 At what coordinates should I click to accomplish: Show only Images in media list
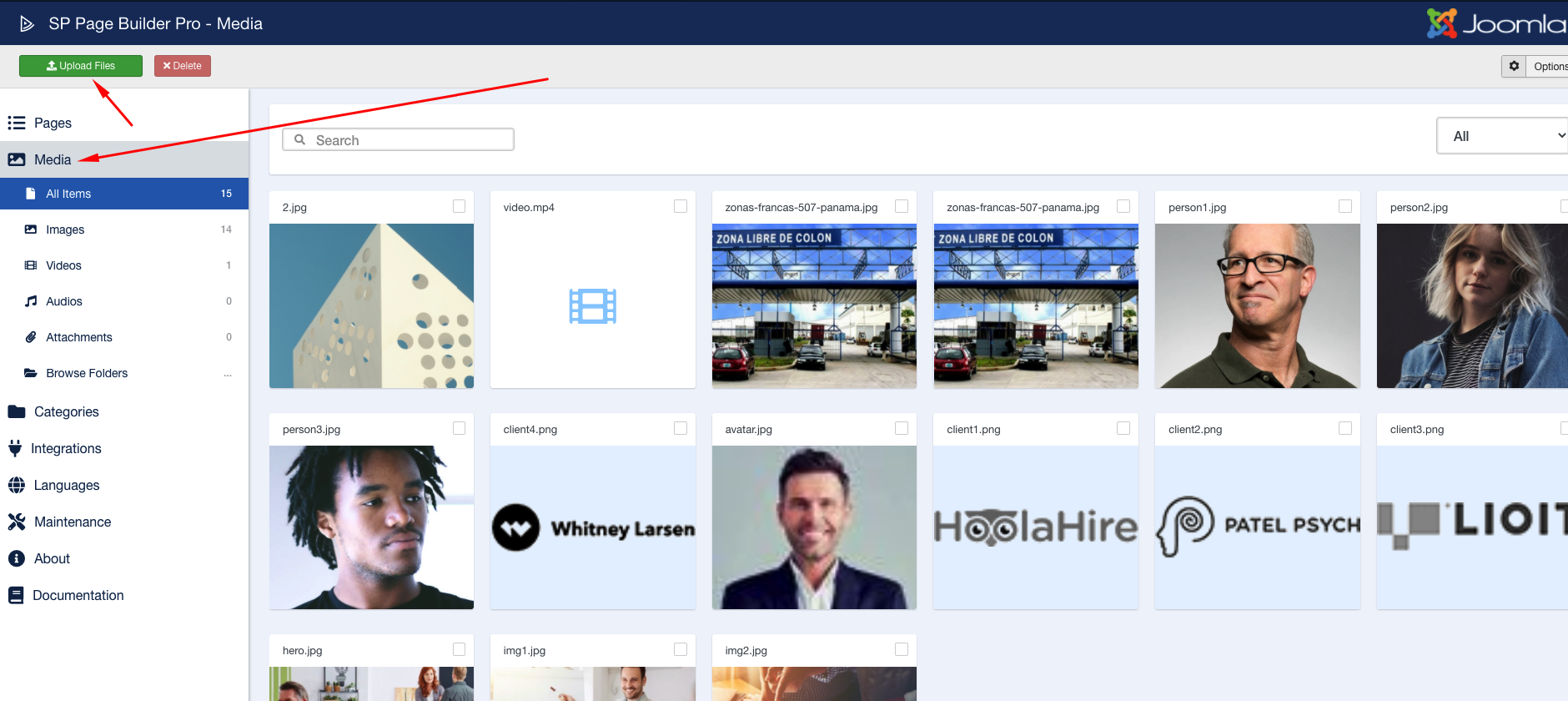point(124,229)
